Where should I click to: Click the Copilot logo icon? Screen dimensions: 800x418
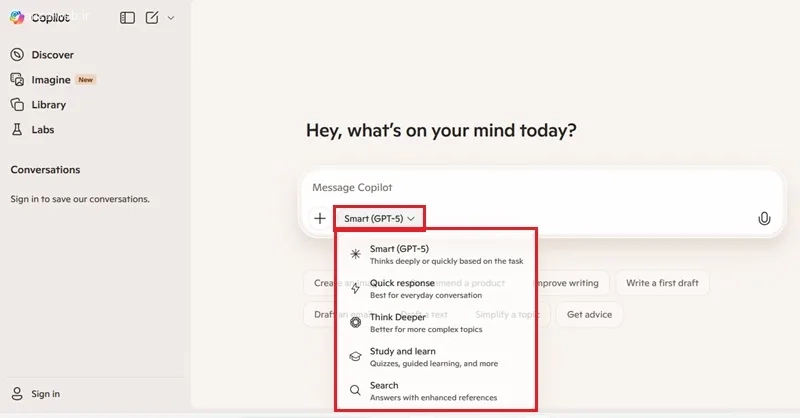pyautogui.click(x=17, y=17)
